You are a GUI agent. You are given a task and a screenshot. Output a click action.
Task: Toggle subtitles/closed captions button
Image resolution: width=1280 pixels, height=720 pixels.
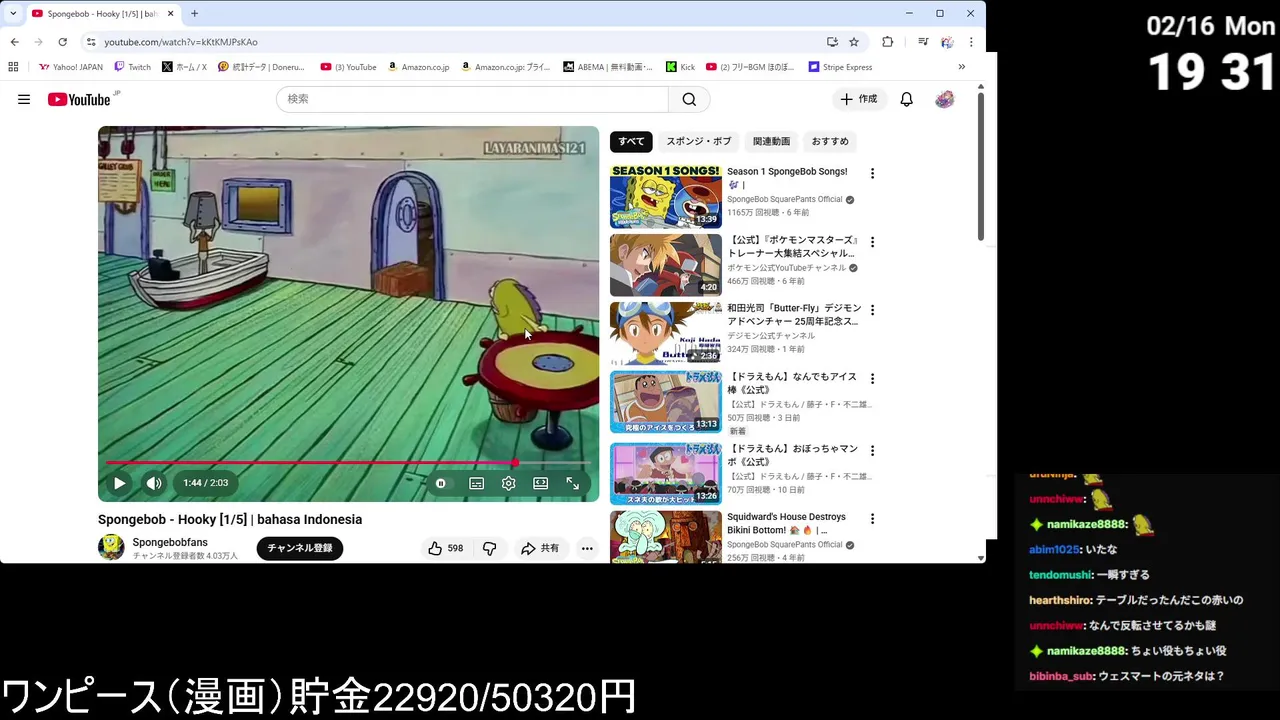tap(477, 483)
